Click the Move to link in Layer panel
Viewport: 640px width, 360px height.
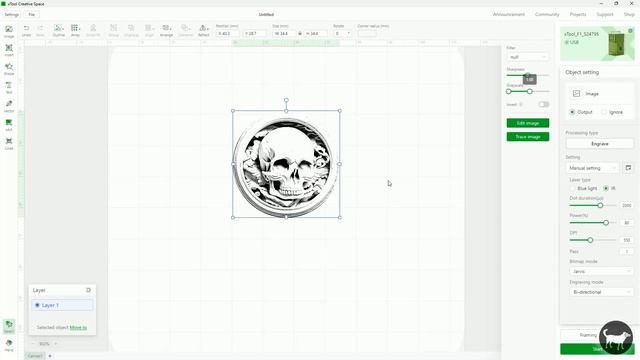(78, 327)
